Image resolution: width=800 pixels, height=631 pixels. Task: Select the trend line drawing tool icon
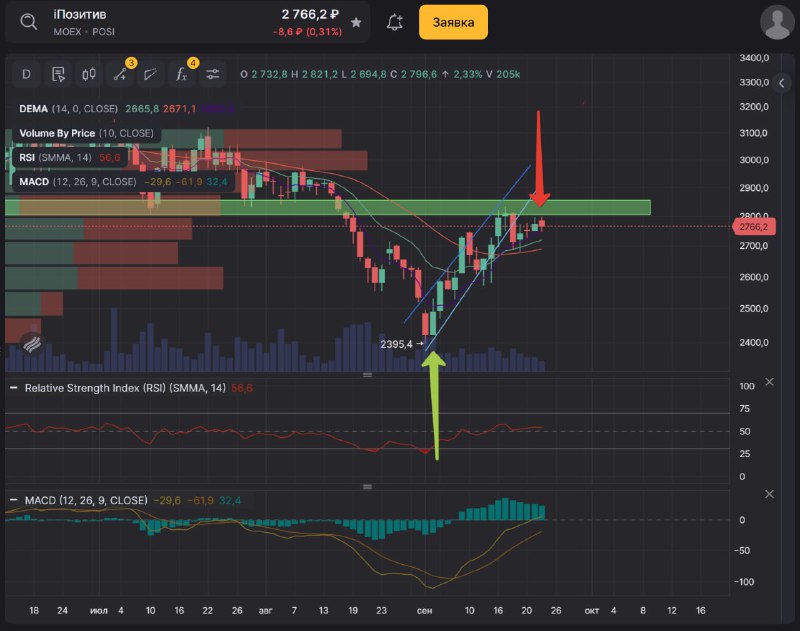(x=150, y=74)
